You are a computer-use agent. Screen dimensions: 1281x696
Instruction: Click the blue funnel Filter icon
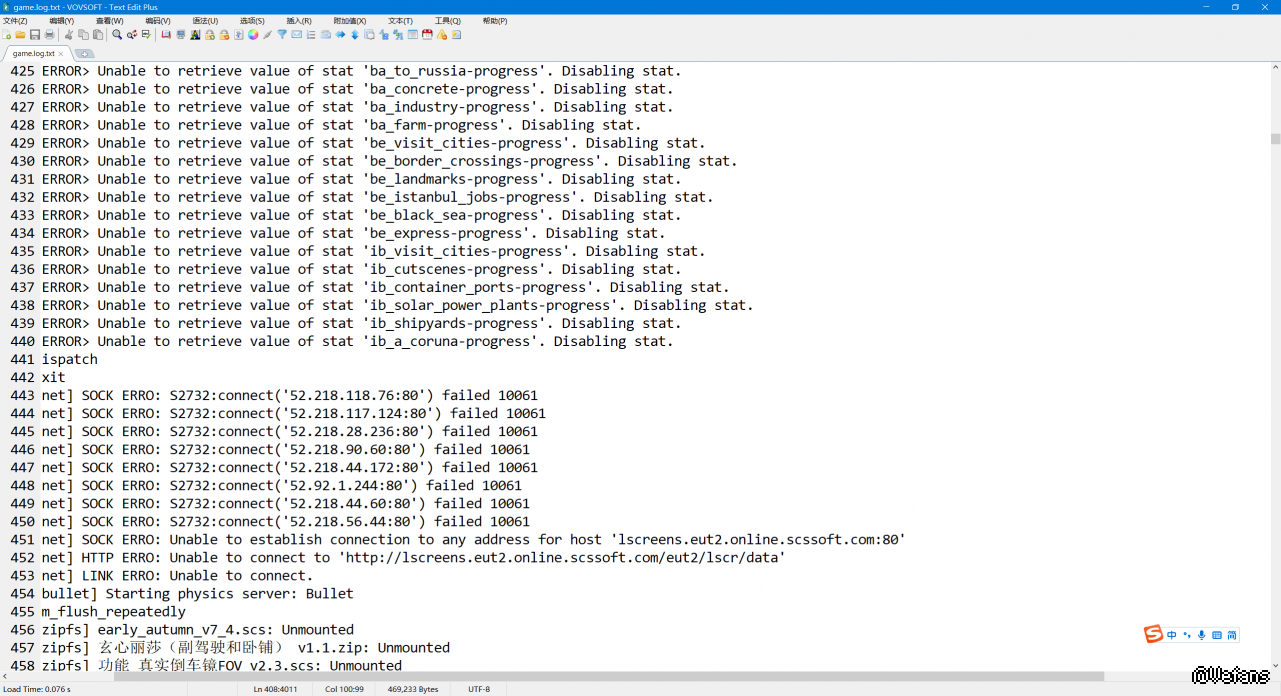coord(282,35)
